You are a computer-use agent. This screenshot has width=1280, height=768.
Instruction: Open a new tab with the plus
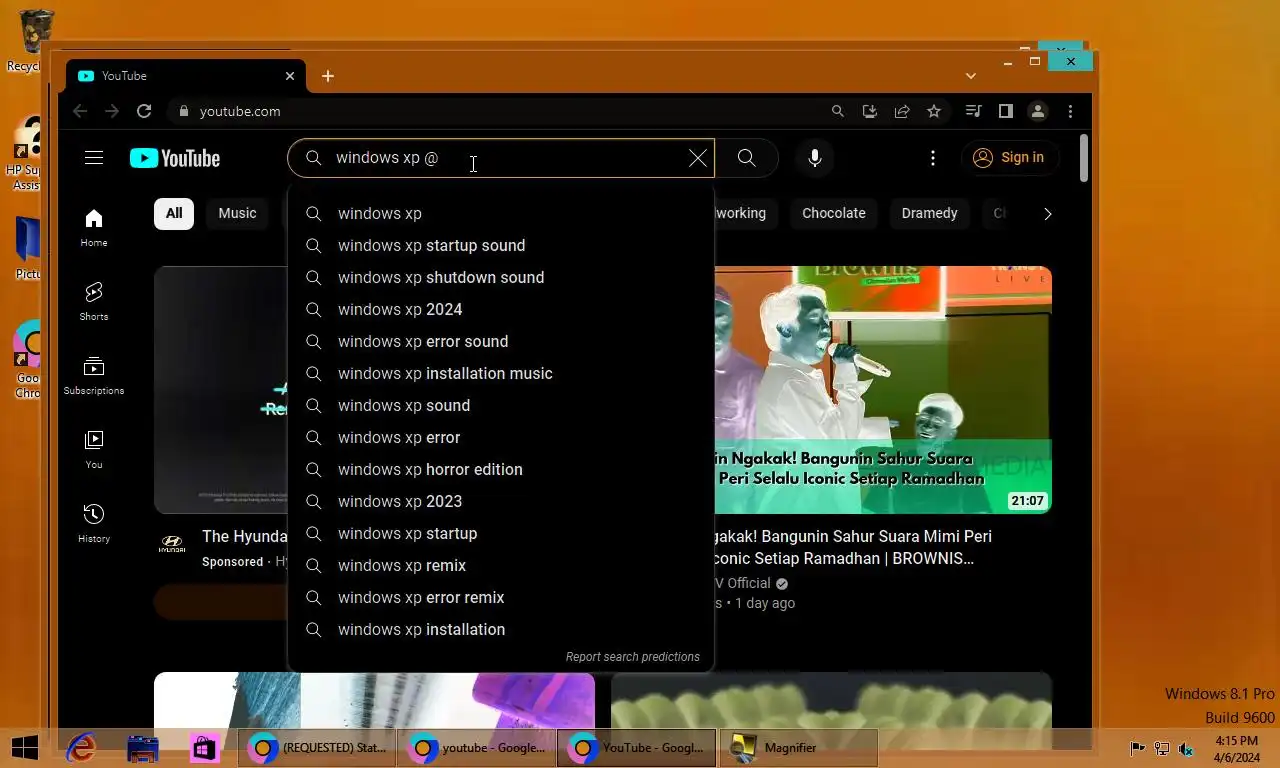click(x=327, y=76)
